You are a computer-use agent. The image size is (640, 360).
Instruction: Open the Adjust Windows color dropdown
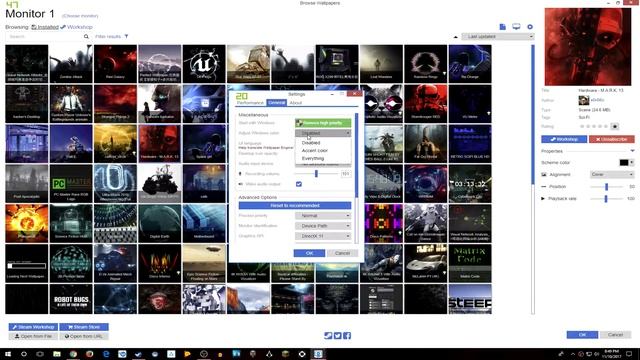323,133
